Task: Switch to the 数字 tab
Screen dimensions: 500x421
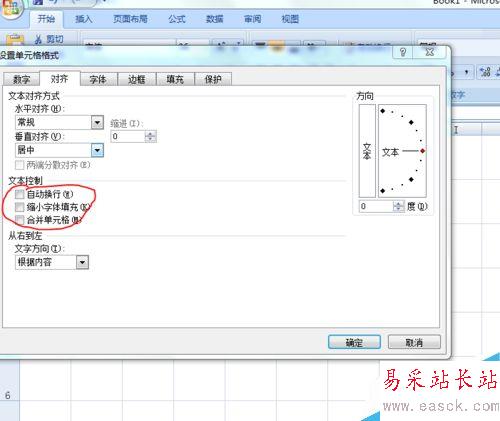Action: 21,79
